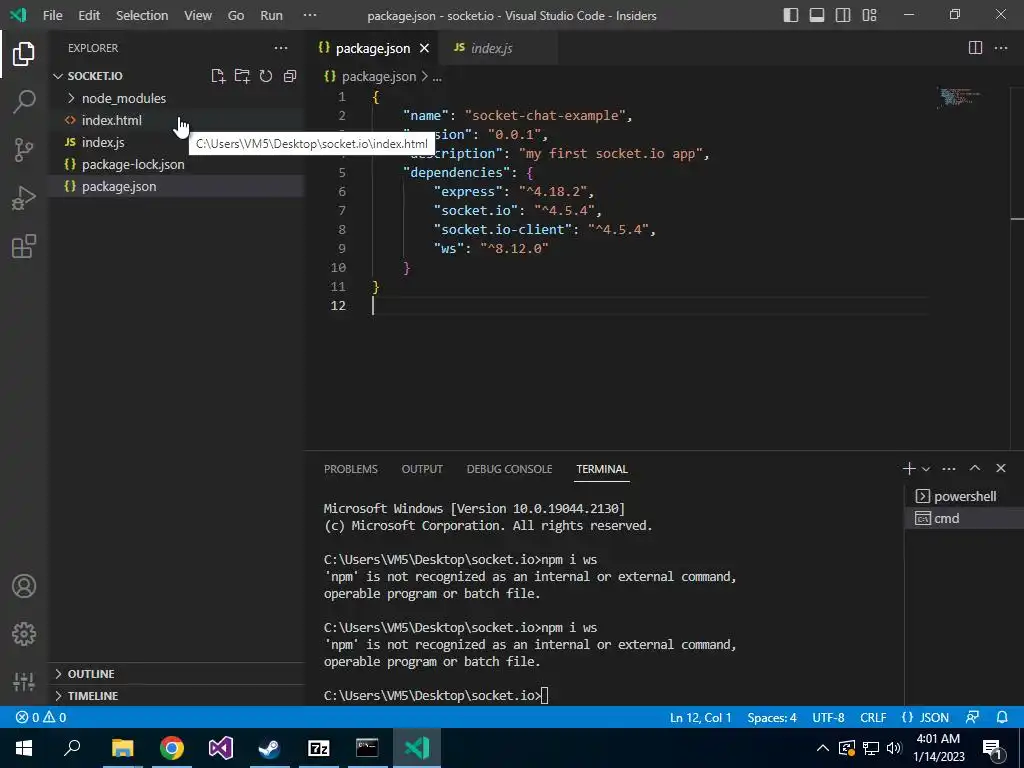Image resolution: width=1024 pixels, height=768 pixels.
Task: Collapse the SOCKET.IO root folder
Action: [x=58, y=76]
